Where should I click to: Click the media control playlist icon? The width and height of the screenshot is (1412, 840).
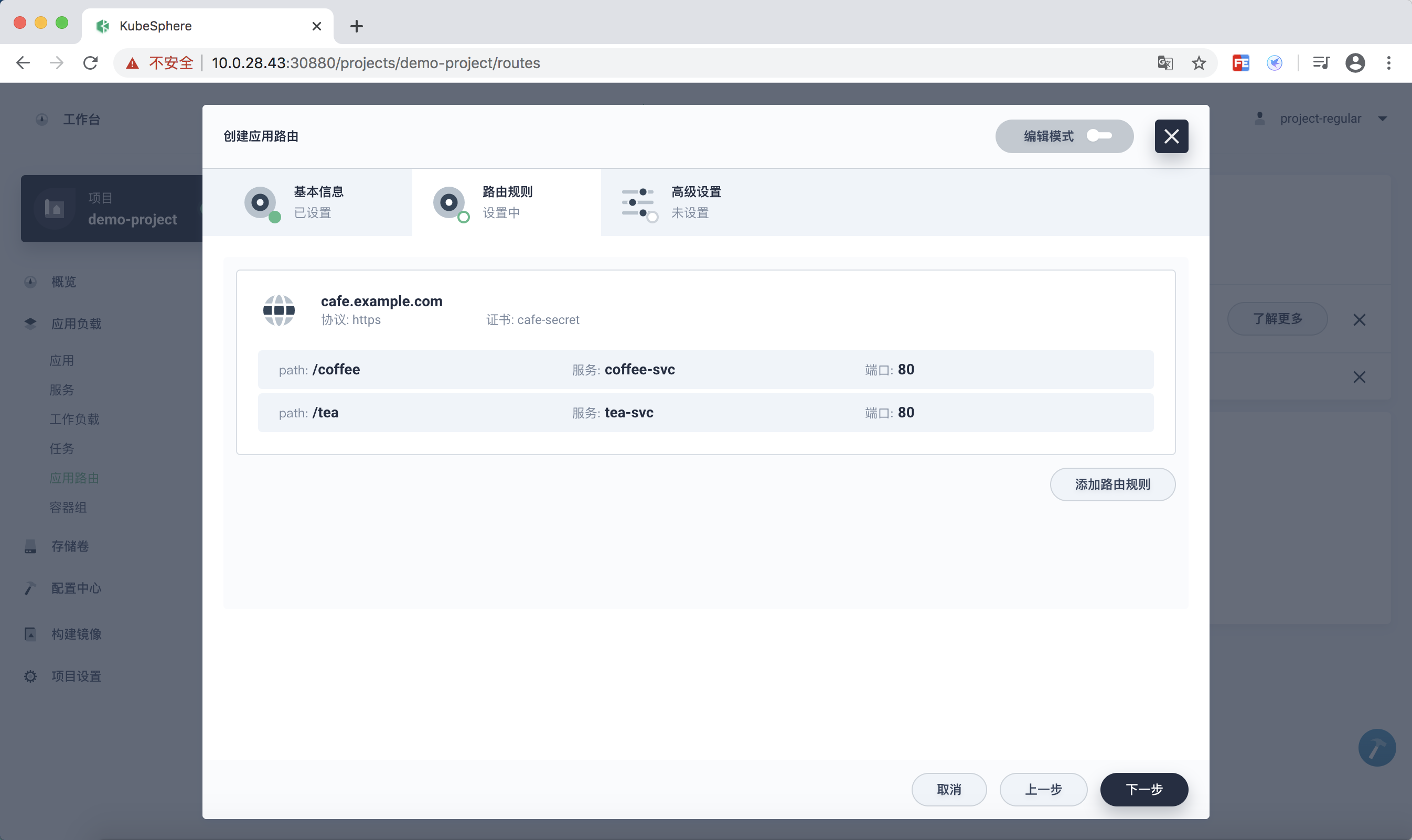[x=1320, y=63]
